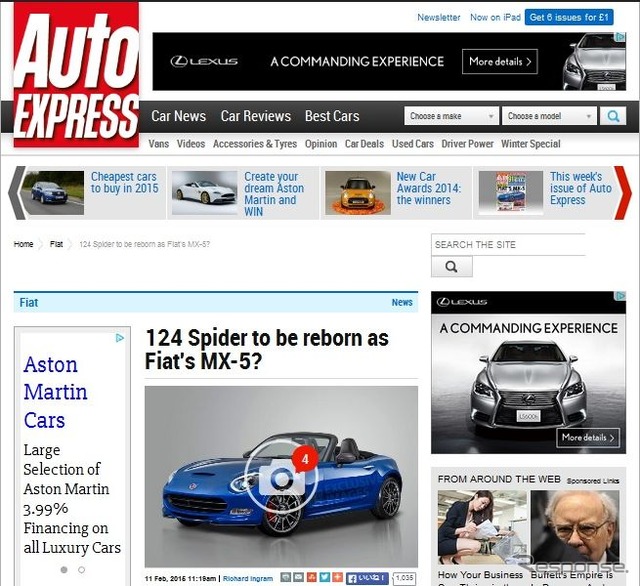Click white Aston Martin carousel thumbnail

pyautogui.click(x=204, y=193)
